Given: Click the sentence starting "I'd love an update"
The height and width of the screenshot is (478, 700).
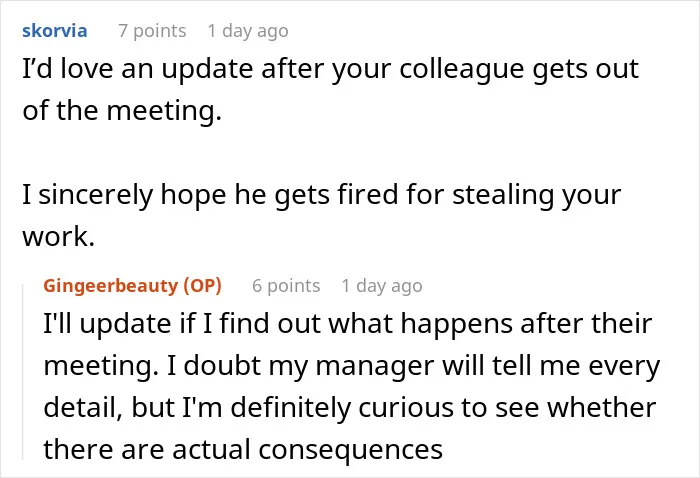Looking at the screenshot, I should 330,89.
